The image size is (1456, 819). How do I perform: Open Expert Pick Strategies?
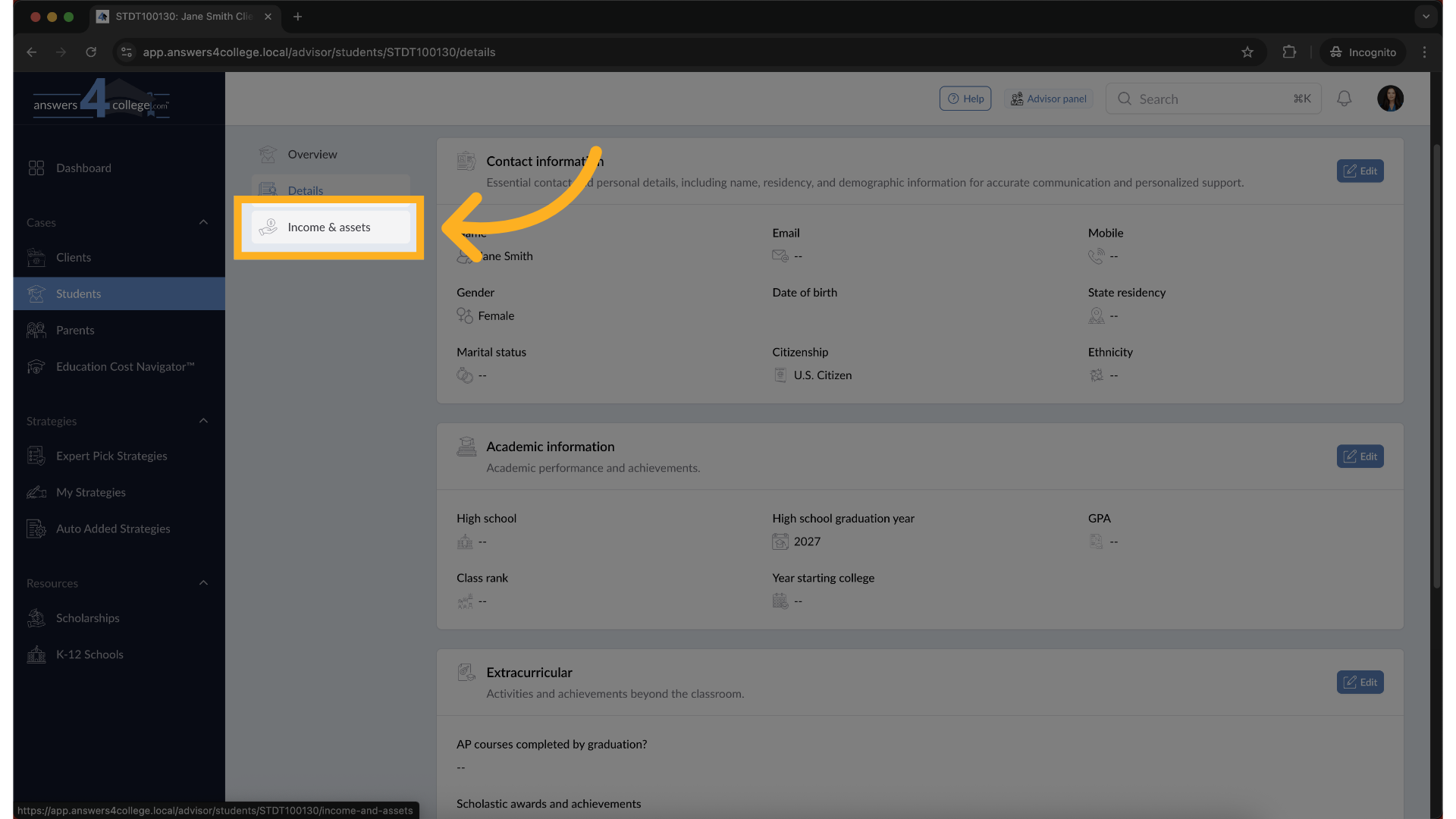coord(111,456)
